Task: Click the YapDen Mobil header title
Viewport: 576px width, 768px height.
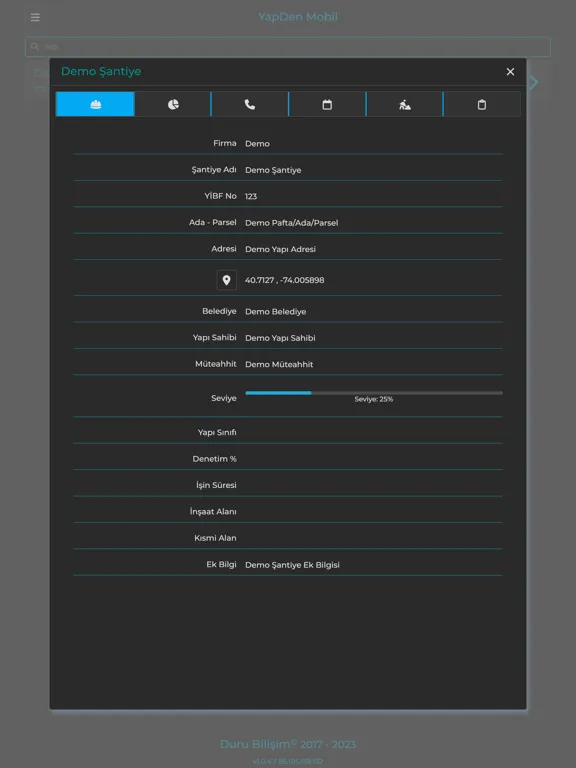Action: point(298,17)
